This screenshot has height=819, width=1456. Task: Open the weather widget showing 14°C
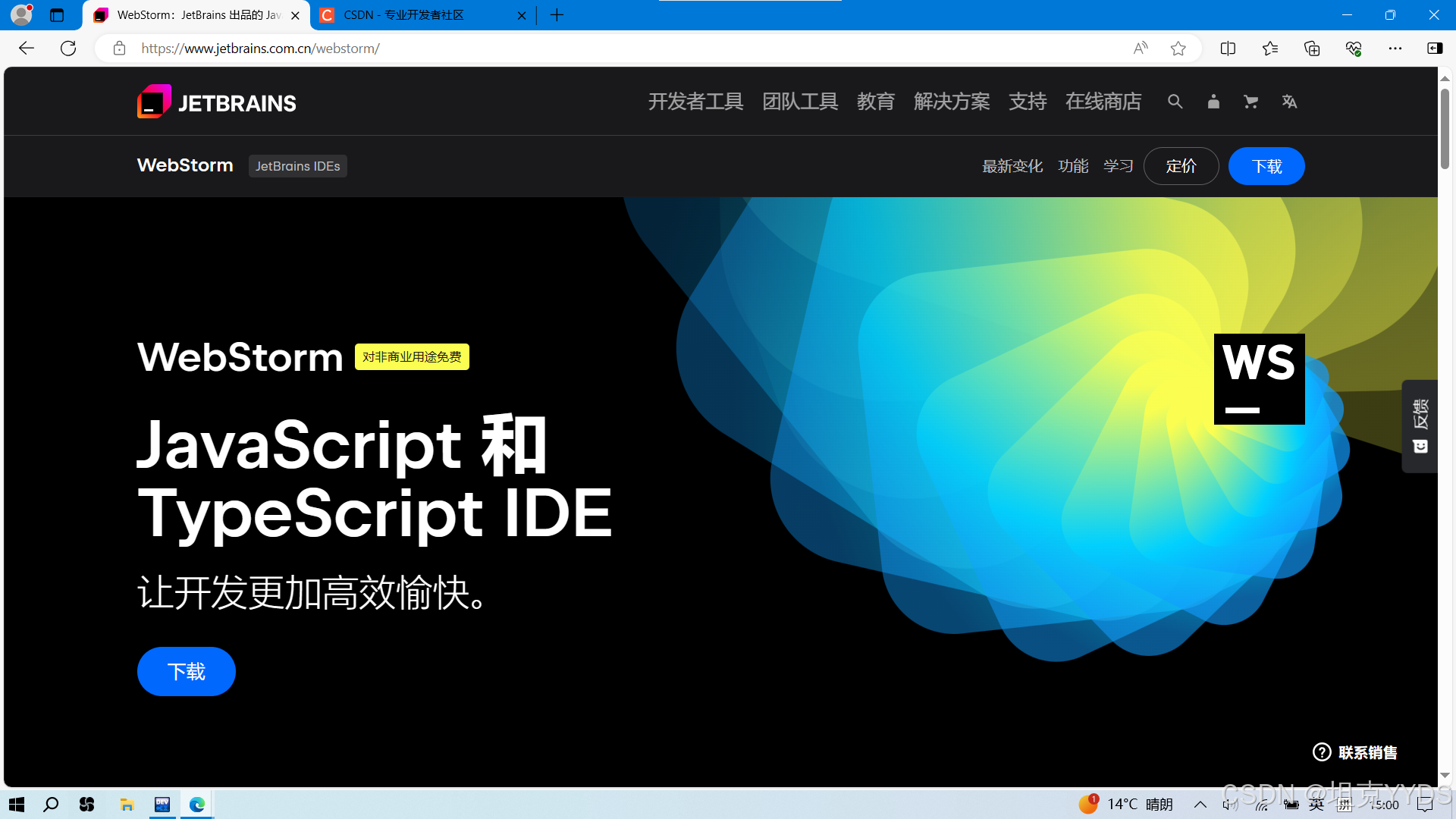coord(1126,804)
